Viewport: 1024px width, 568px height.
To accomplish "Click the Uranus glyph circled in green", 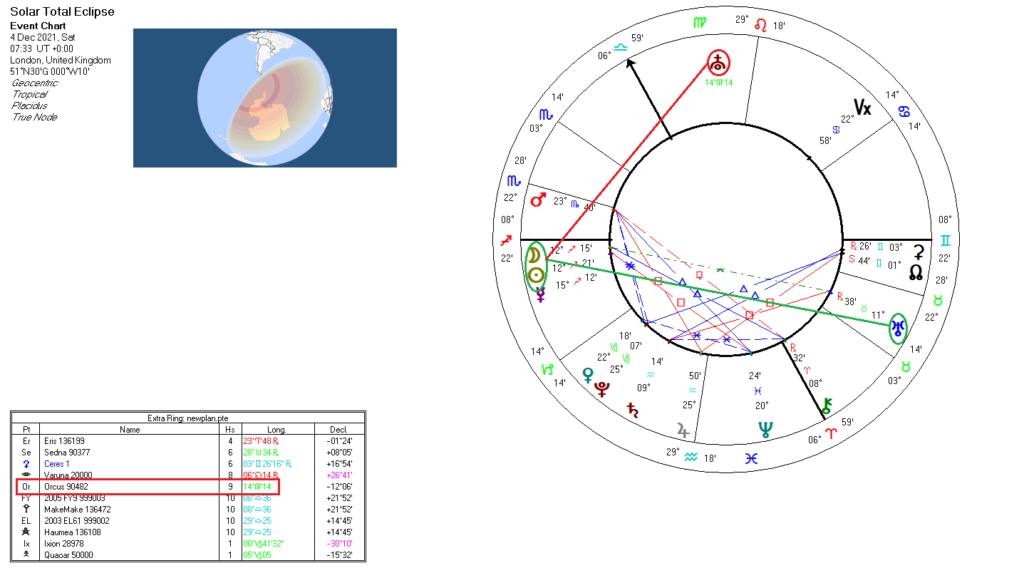I will 898,328.
